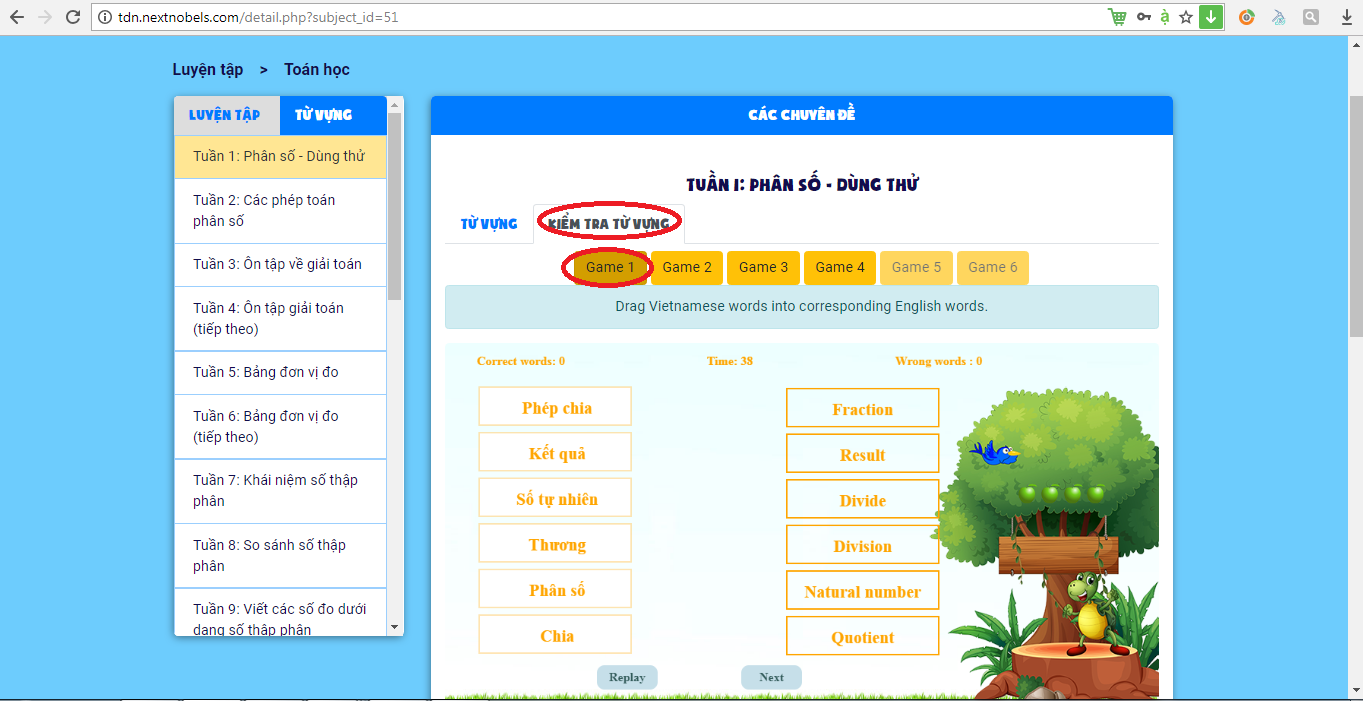
Task: Open the KIỂM TRA TỪ VỰNG tab
Action: coord(609,223)
